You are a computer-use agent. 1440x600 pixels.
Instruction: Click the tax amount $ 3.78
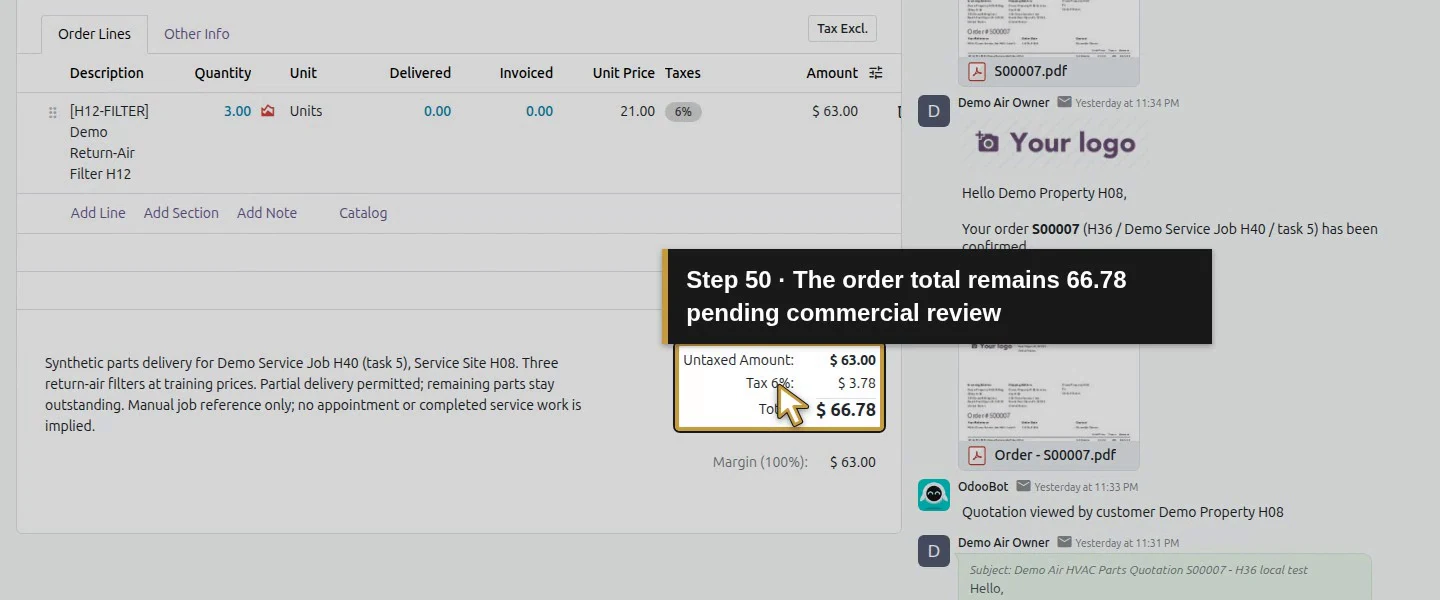pyautogui.click(x=857, y=383)
